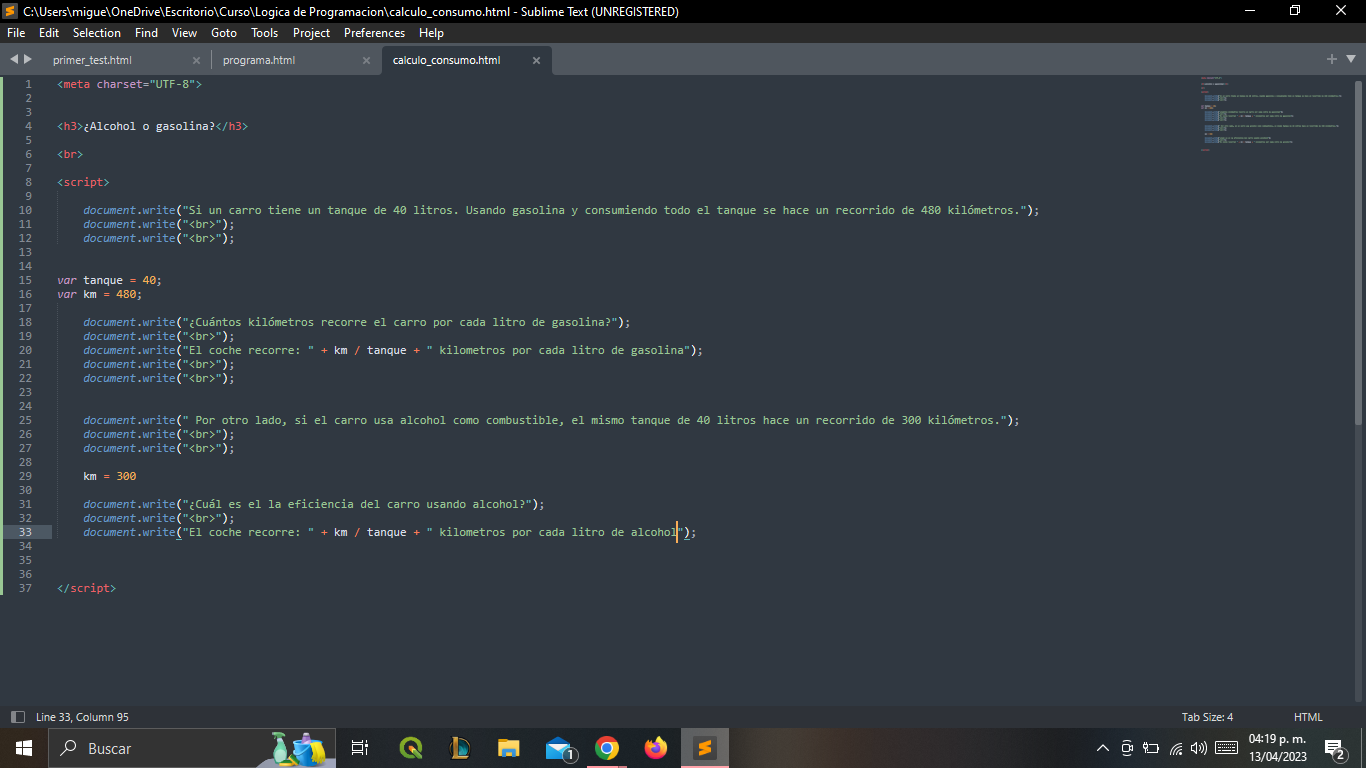Change Tab Size: 4 setting

click(1207, 717)
